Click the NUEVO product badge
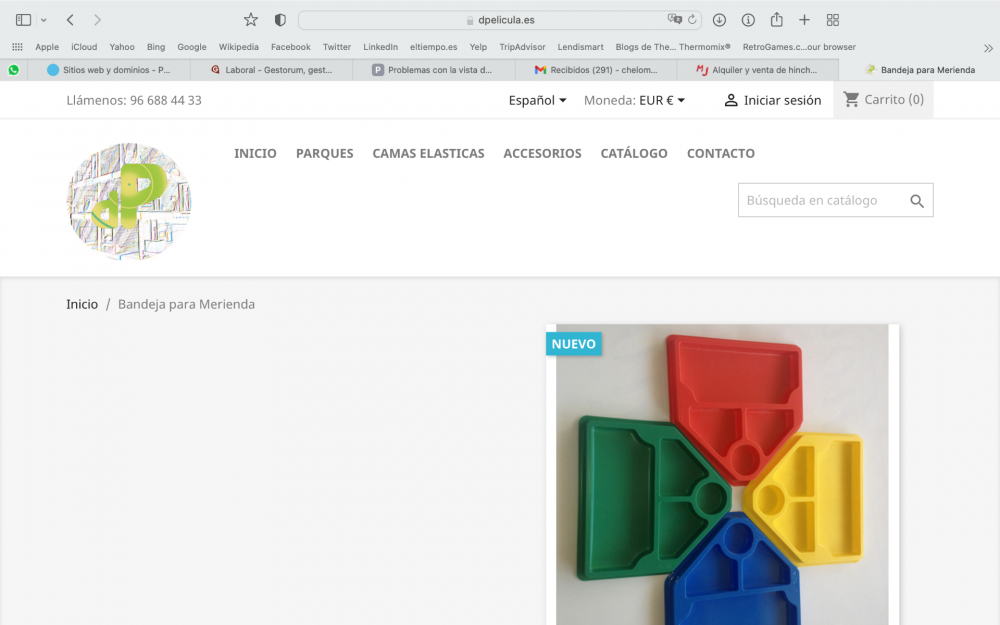 (x=573, y=344)
